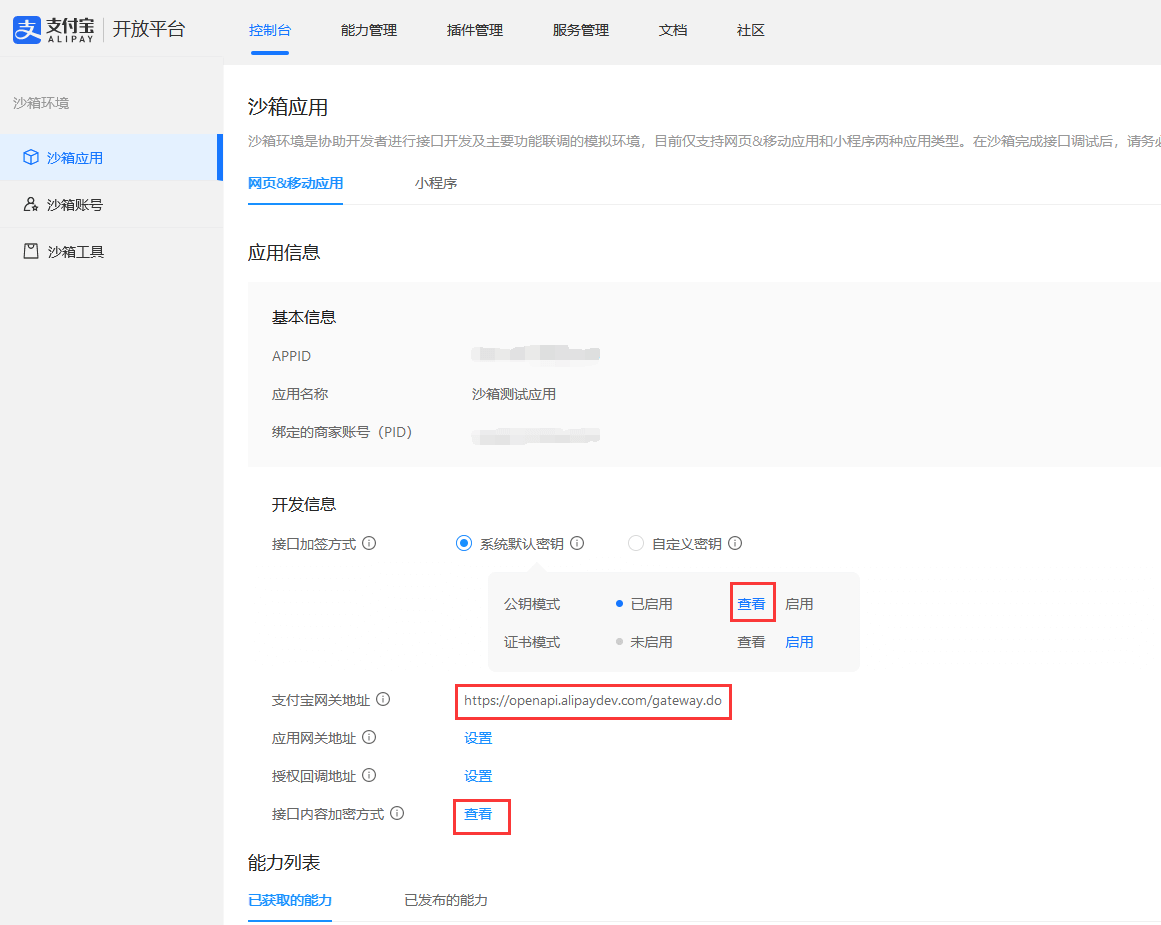Click the 沙箱应用 cube icon in sidebar
The height and width of the screenshot is (925, 1161).
pyautogui.click(x=30, y=157)
